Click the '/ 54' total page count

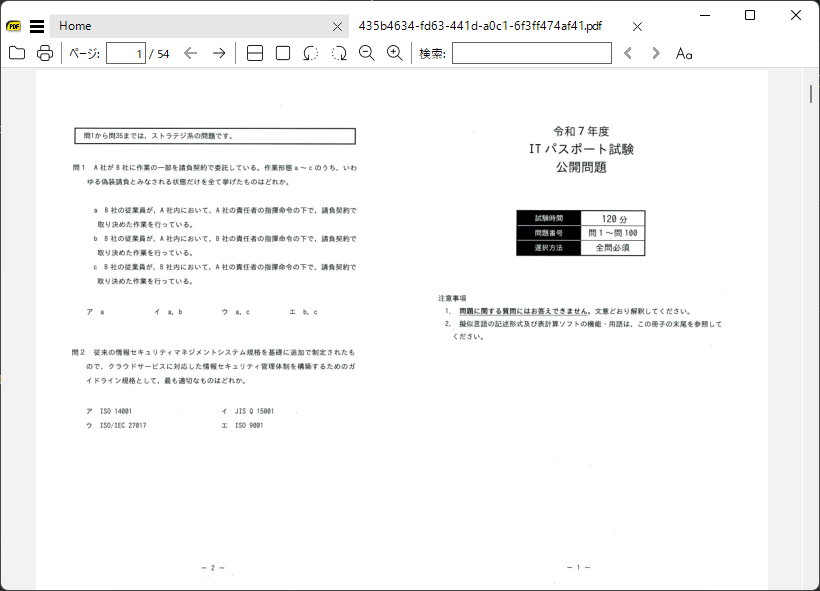click(x=160, y=54)
